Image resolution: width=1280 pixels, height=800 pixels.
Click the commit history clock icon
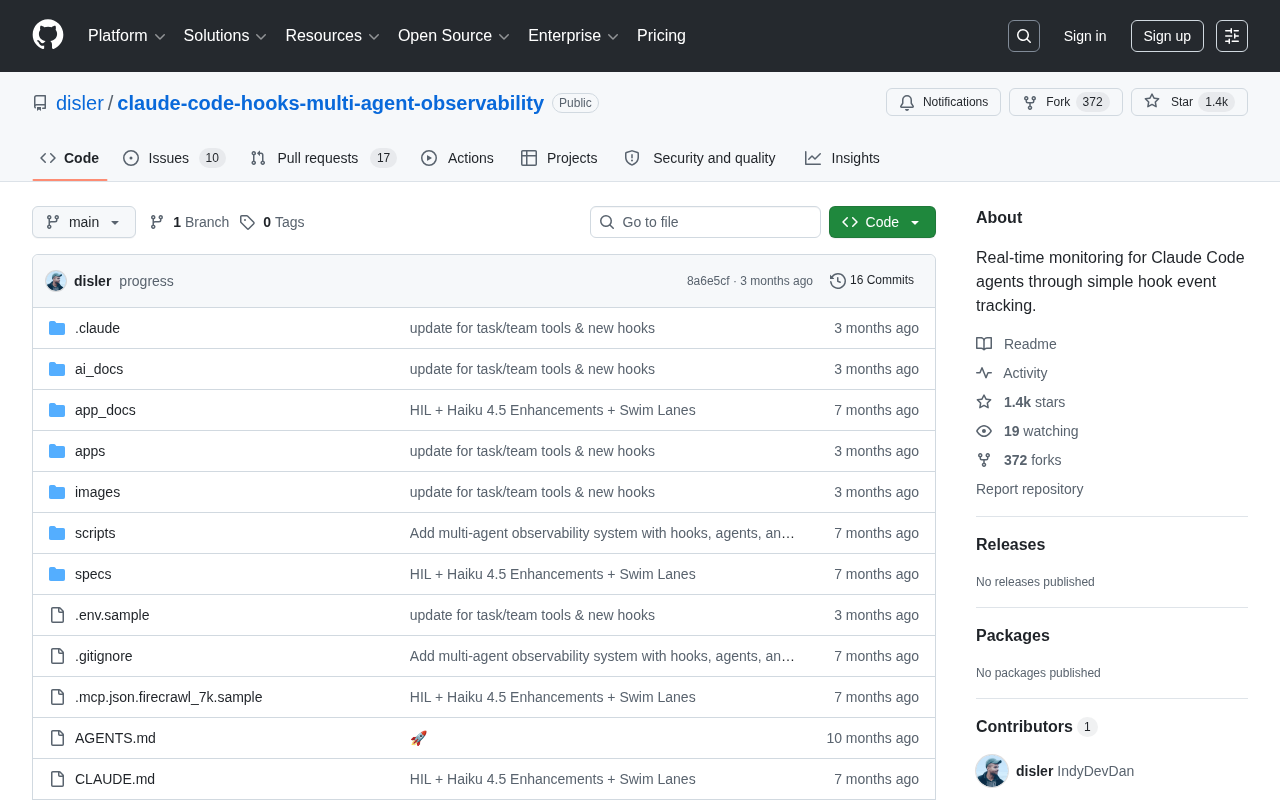pyautogui.click(x=838, y=281)
